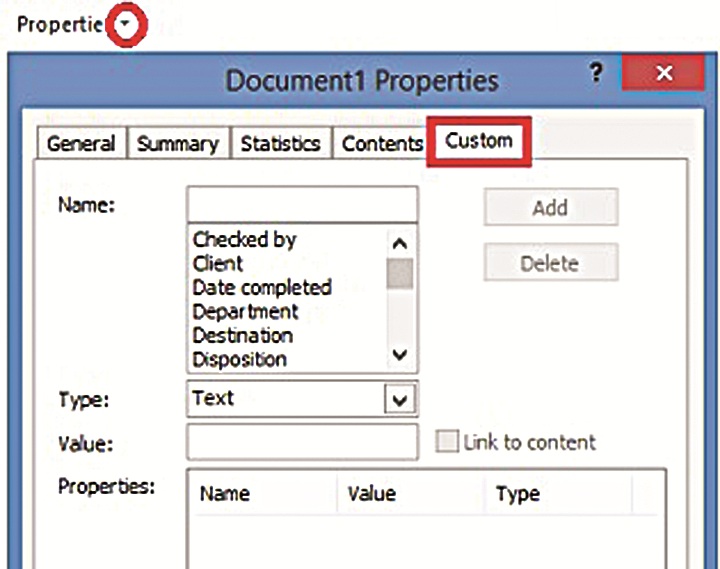Image resolution: width=720 pixels, height=569 pixels.
Task: Go to the Contents tab
Action: tap(381, 144)
